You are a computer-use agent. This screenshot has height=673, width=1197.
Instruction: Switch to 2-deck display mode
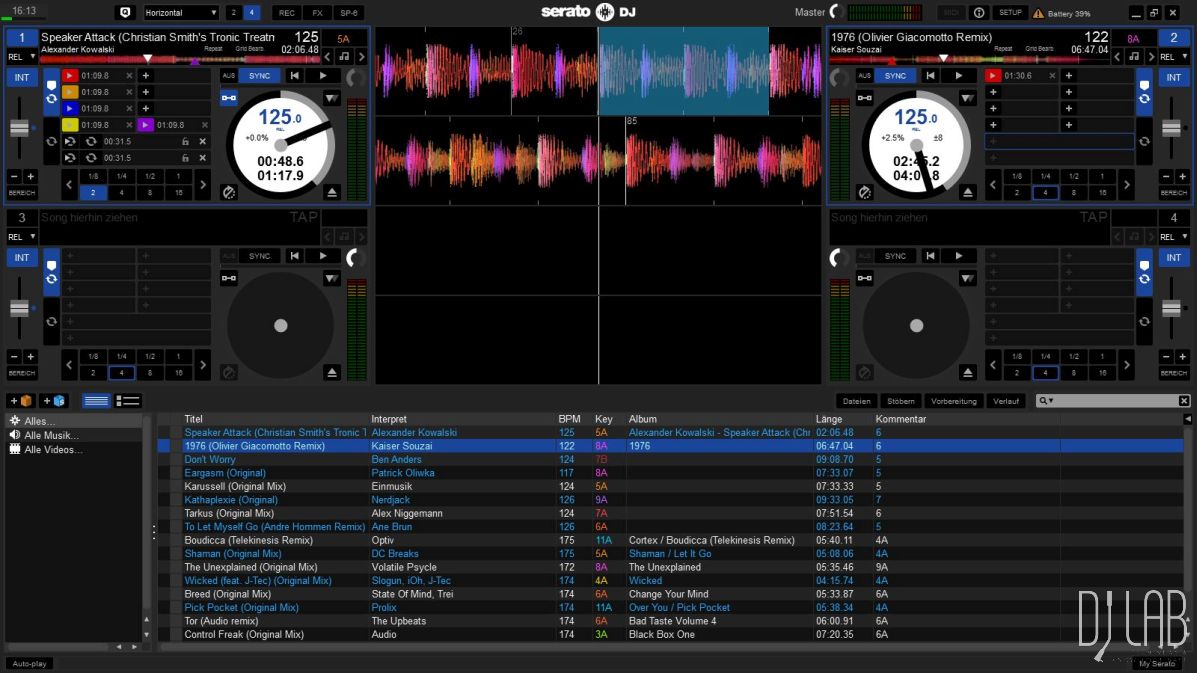click(233, 13)
